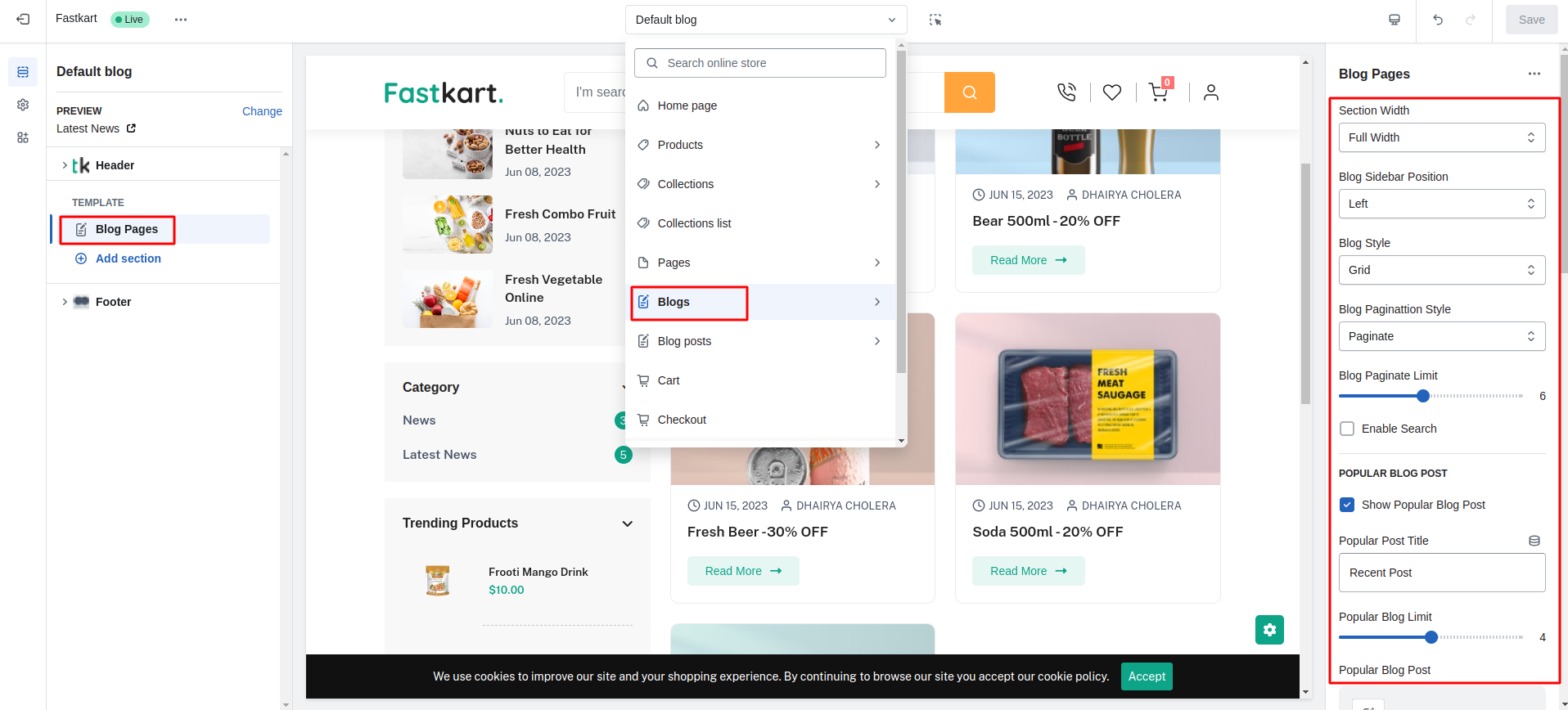Click the Change preview link
The height and width of the screenshot is (710, 1568).
[x=262, y=111]
